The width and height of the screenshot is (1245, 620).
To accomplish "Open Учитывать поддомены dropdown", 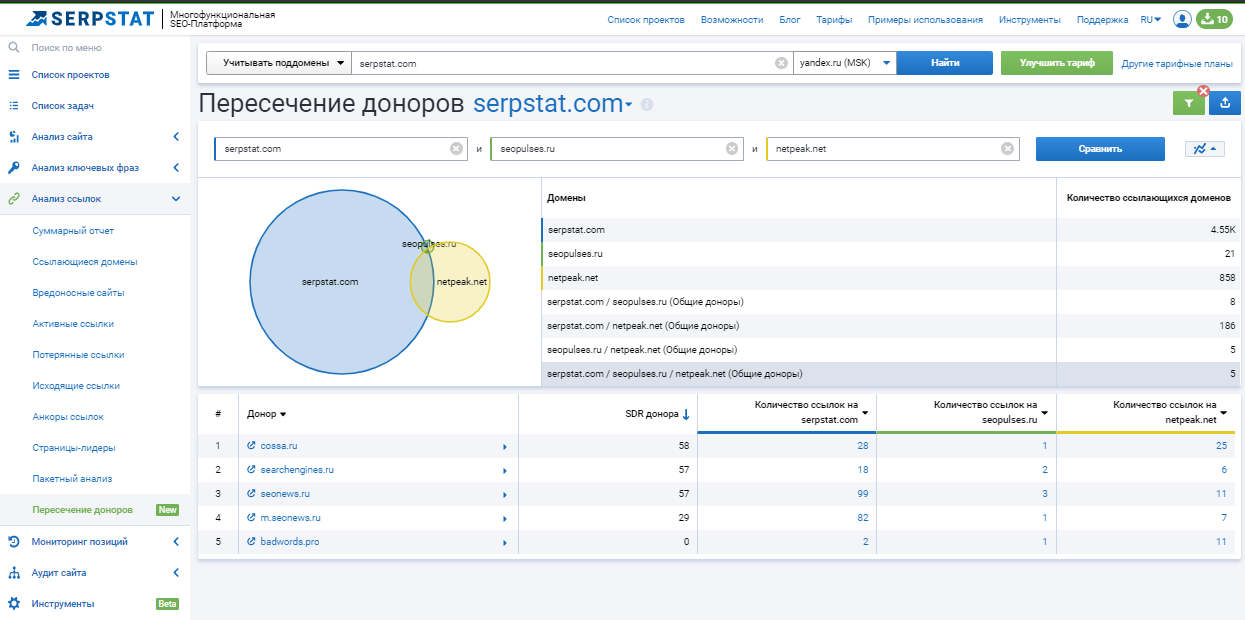I will click(x=279, y=63).
